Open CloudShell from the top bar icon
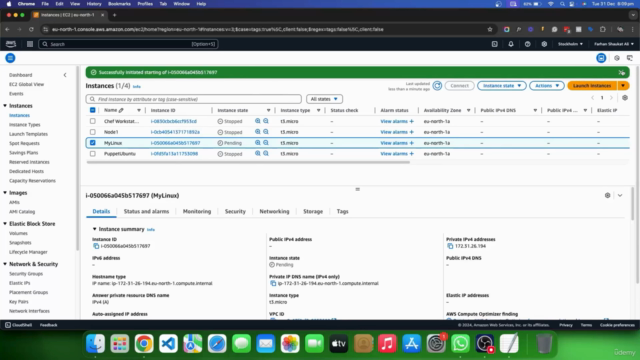This screenshot has height=360, width=640. 495,44
